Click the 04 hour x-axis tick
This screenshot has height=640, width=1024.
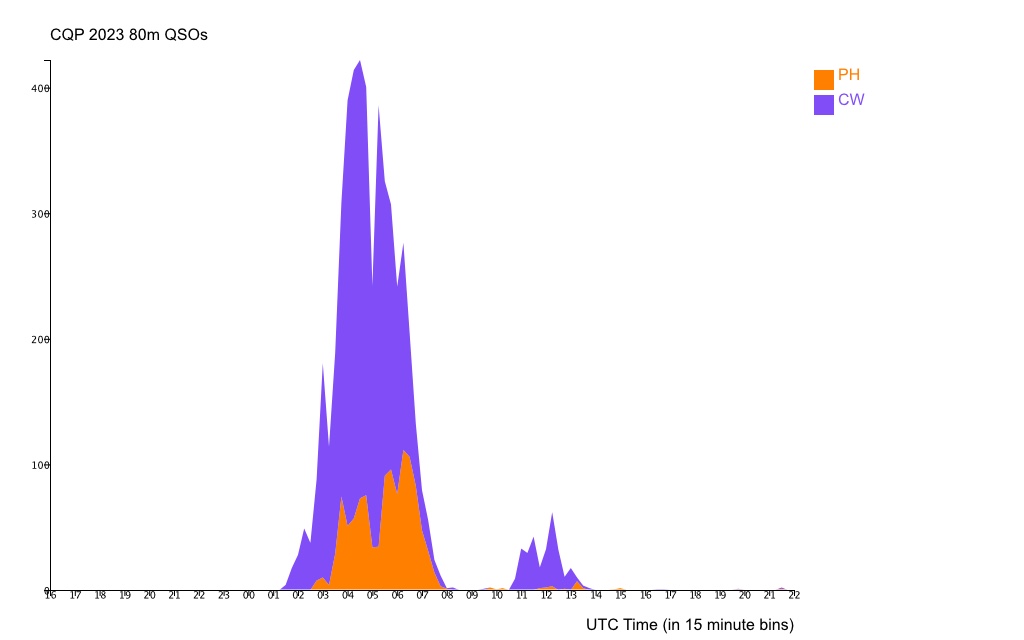point(348,596)
